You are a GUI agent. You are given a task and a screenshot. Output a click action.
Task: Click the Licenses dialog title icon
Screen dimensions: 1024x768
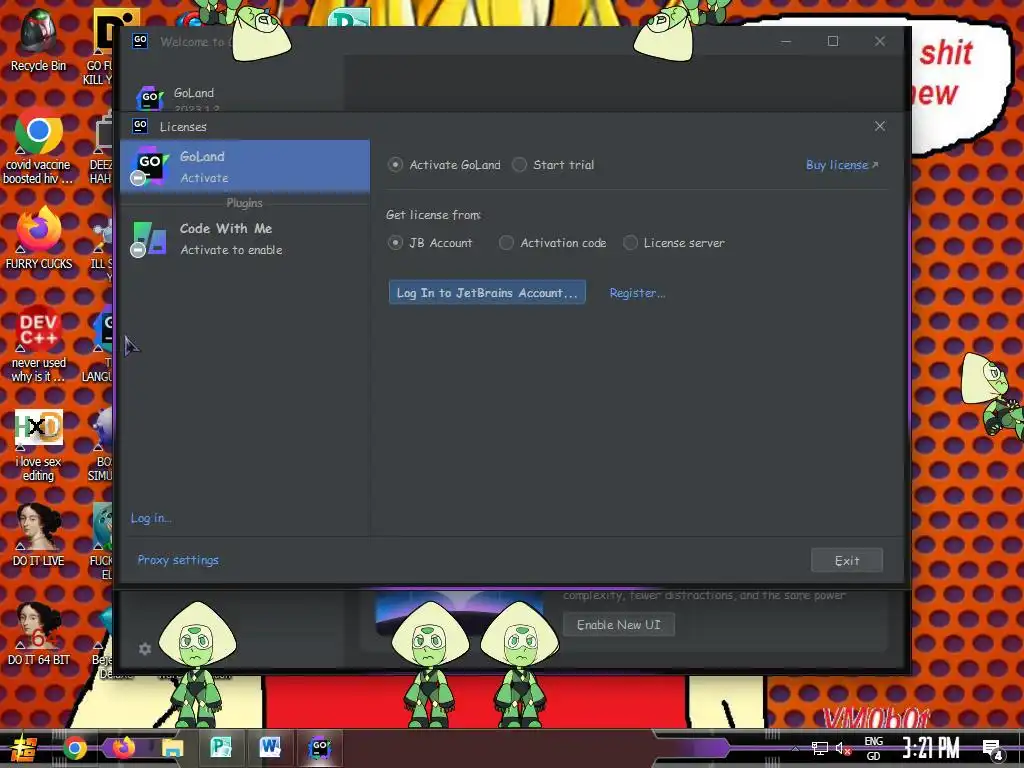tap(140, 125)
